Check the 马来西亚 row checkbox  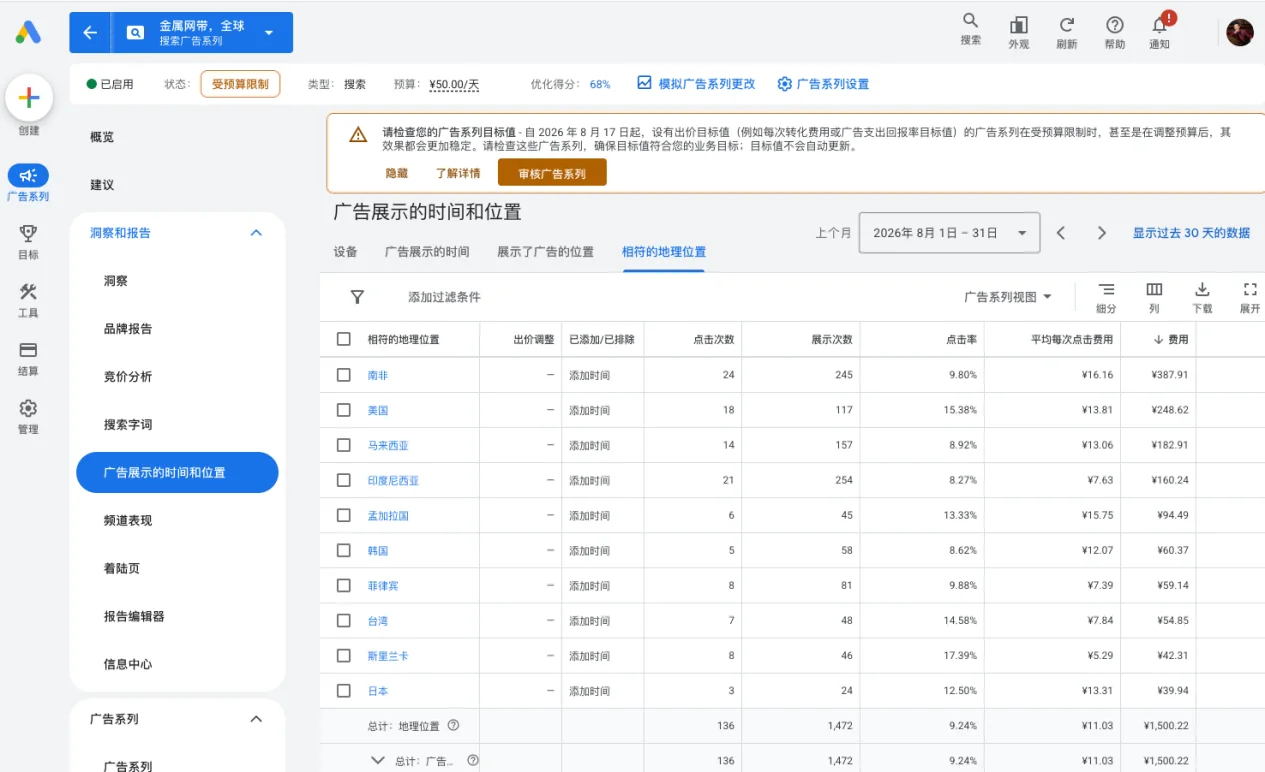[x=344, y=445]
